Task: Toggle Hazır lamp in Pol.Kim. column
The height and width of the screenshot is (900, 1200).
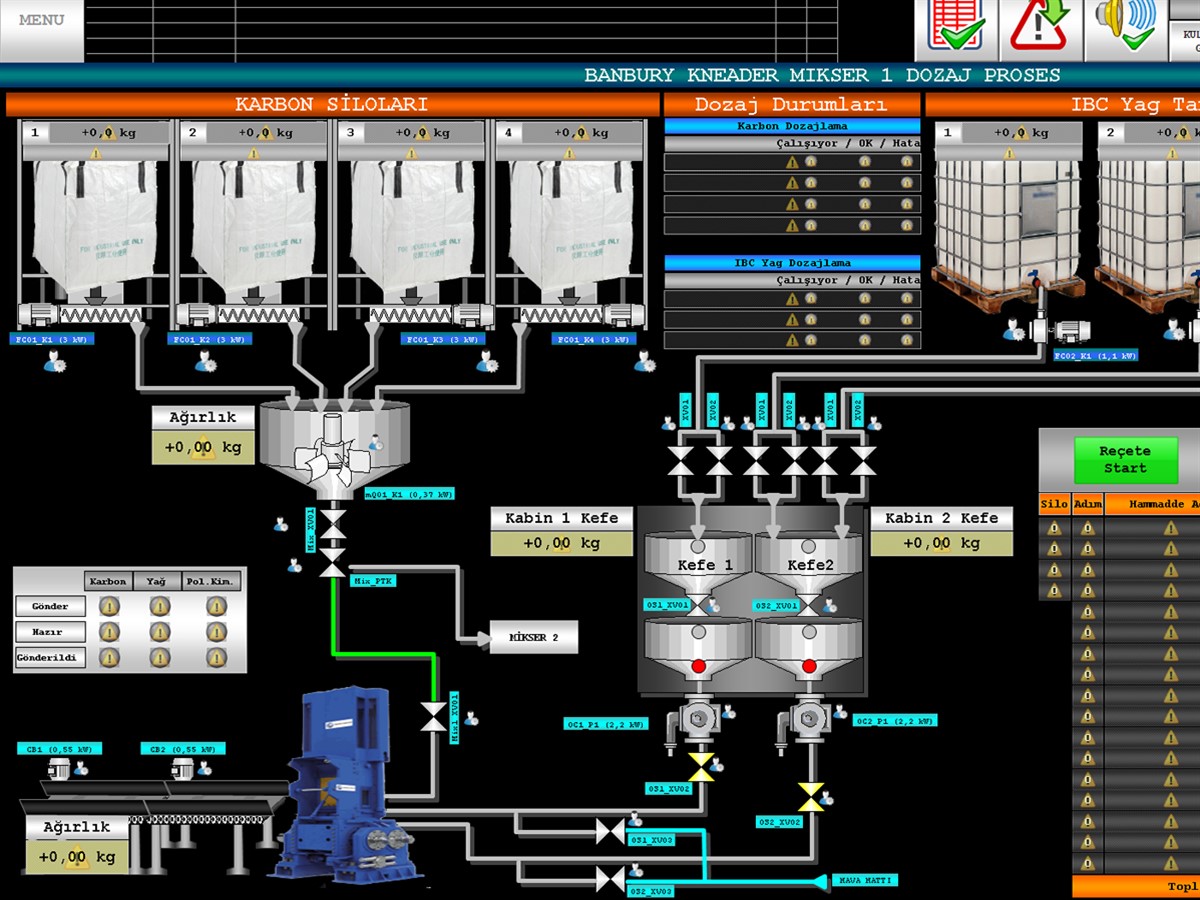Action: 216,632
